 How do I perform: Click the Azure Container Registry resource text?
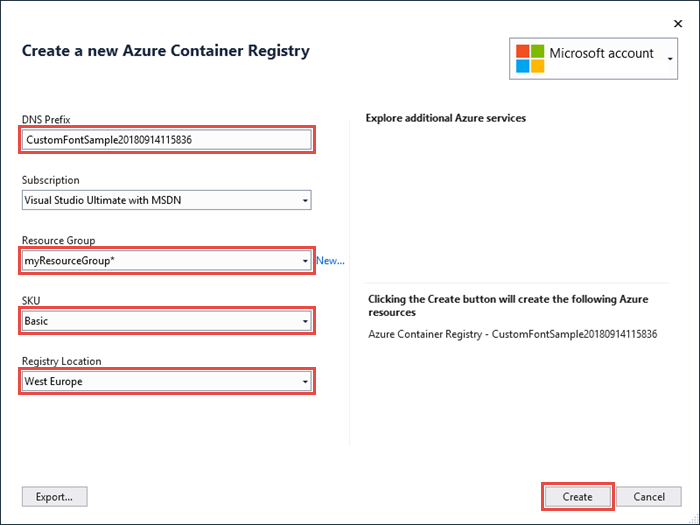pos(512,334)
